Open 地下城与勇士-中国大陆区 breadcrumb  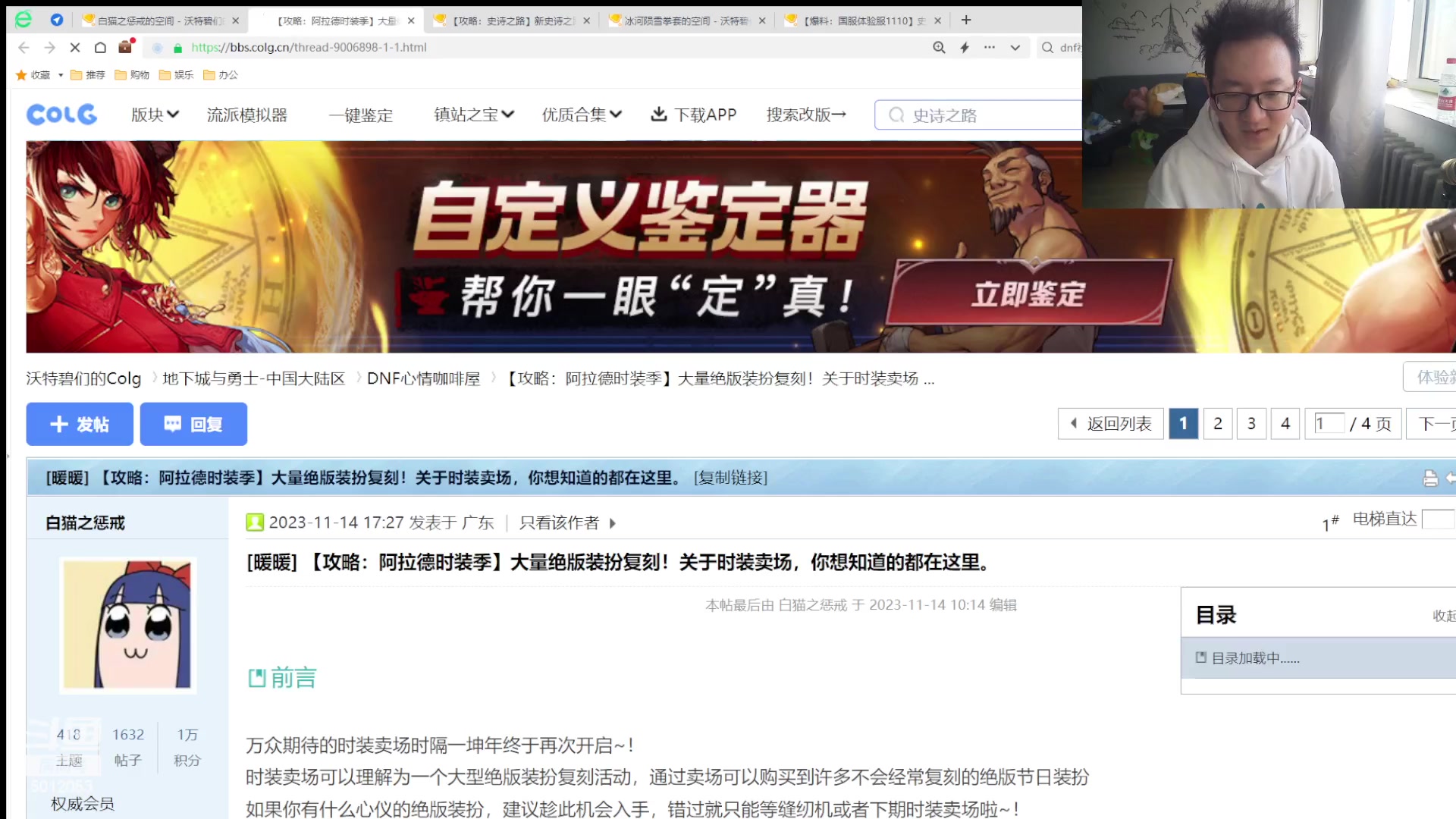[253, 378]
